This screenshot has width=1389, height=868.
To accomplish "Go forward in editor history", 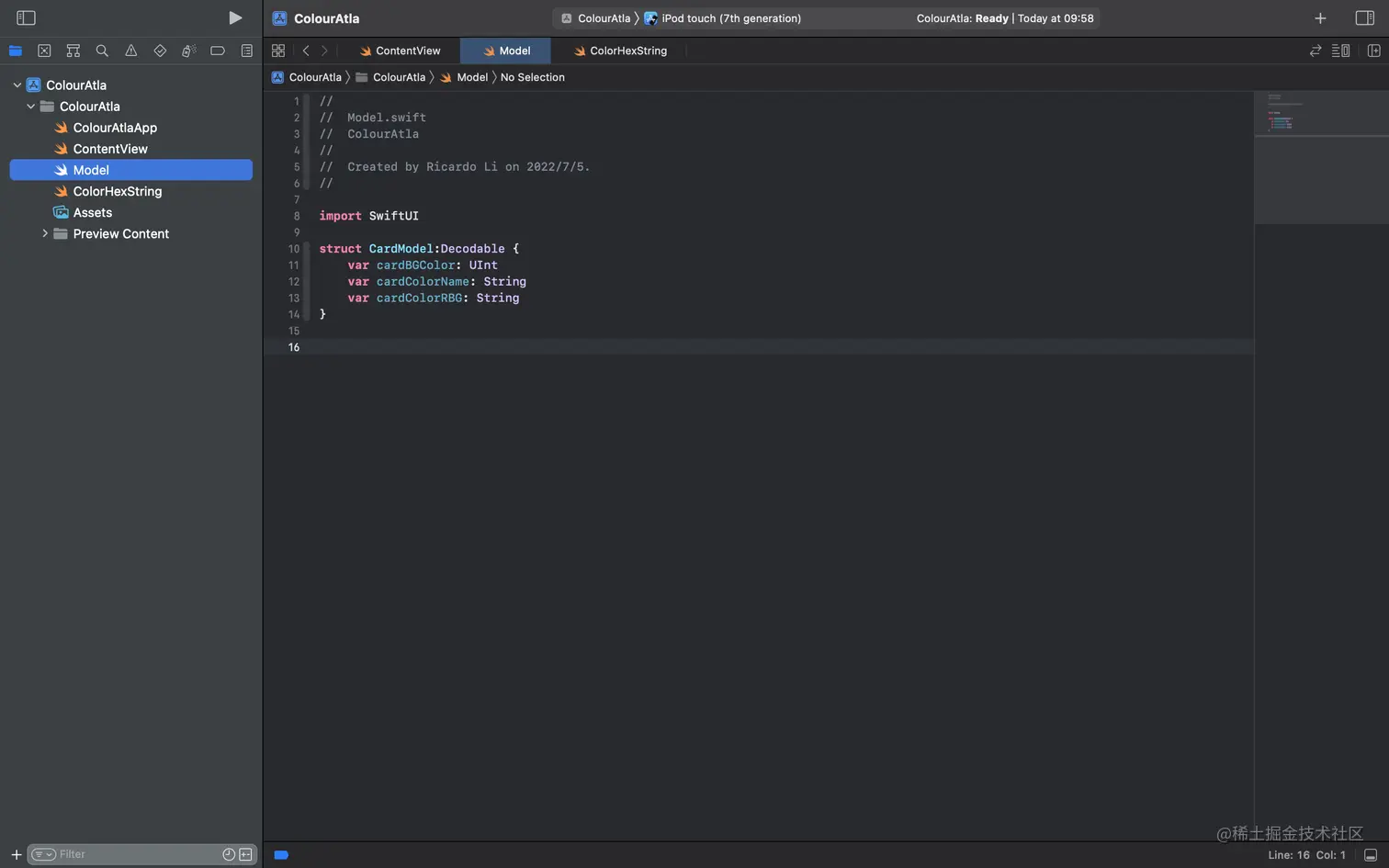I will pos(324,51).
